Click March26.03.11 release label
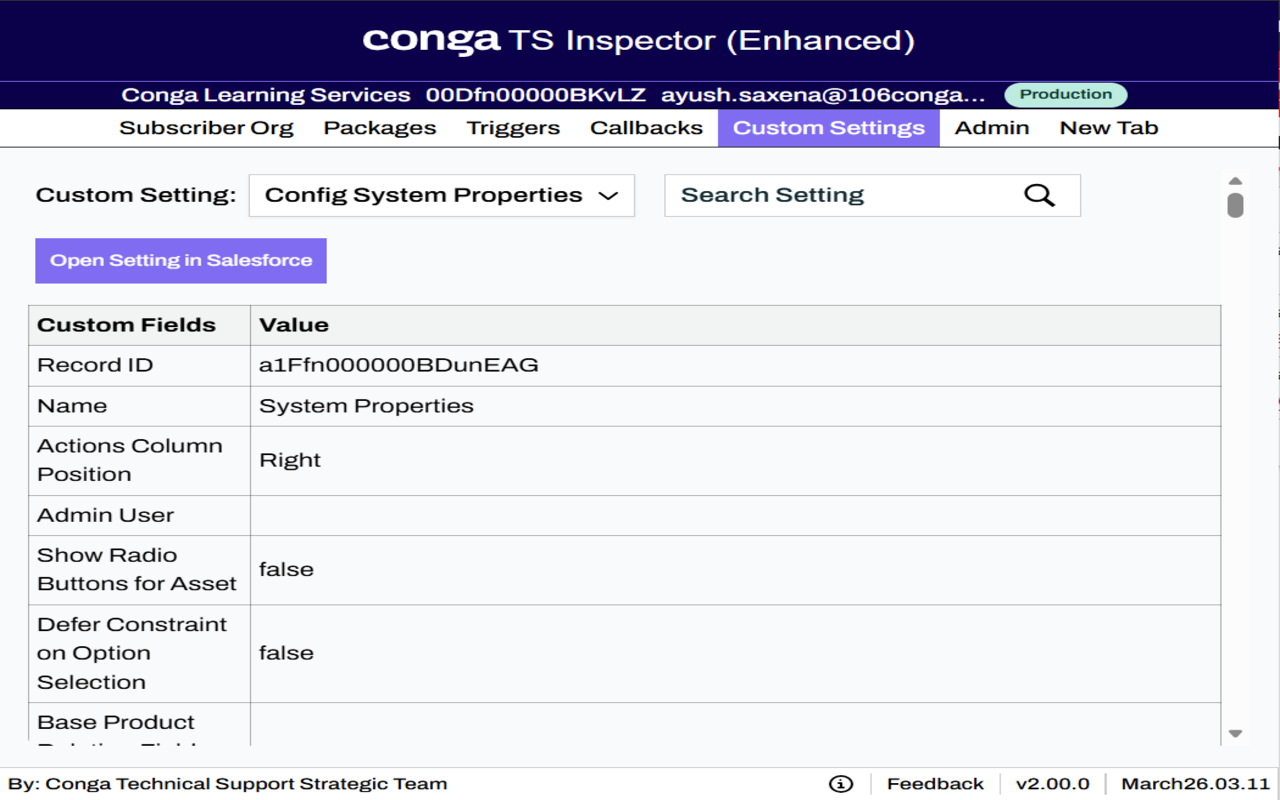This screenshot has height=800, width=1280. pos(1195,784)
